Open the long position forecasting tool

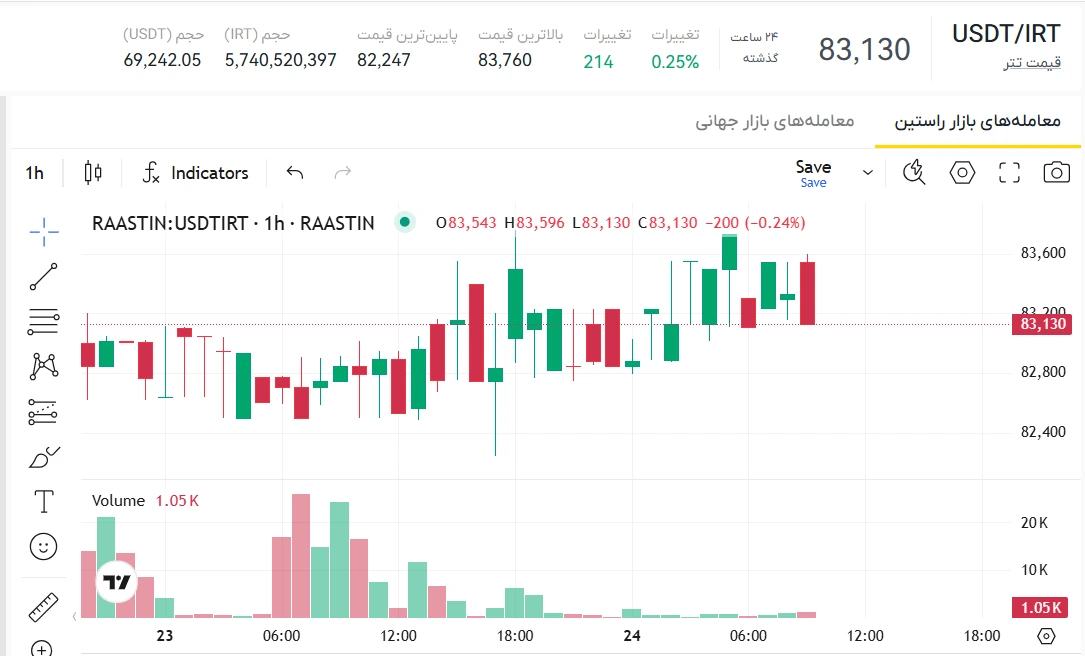(43, 412)
